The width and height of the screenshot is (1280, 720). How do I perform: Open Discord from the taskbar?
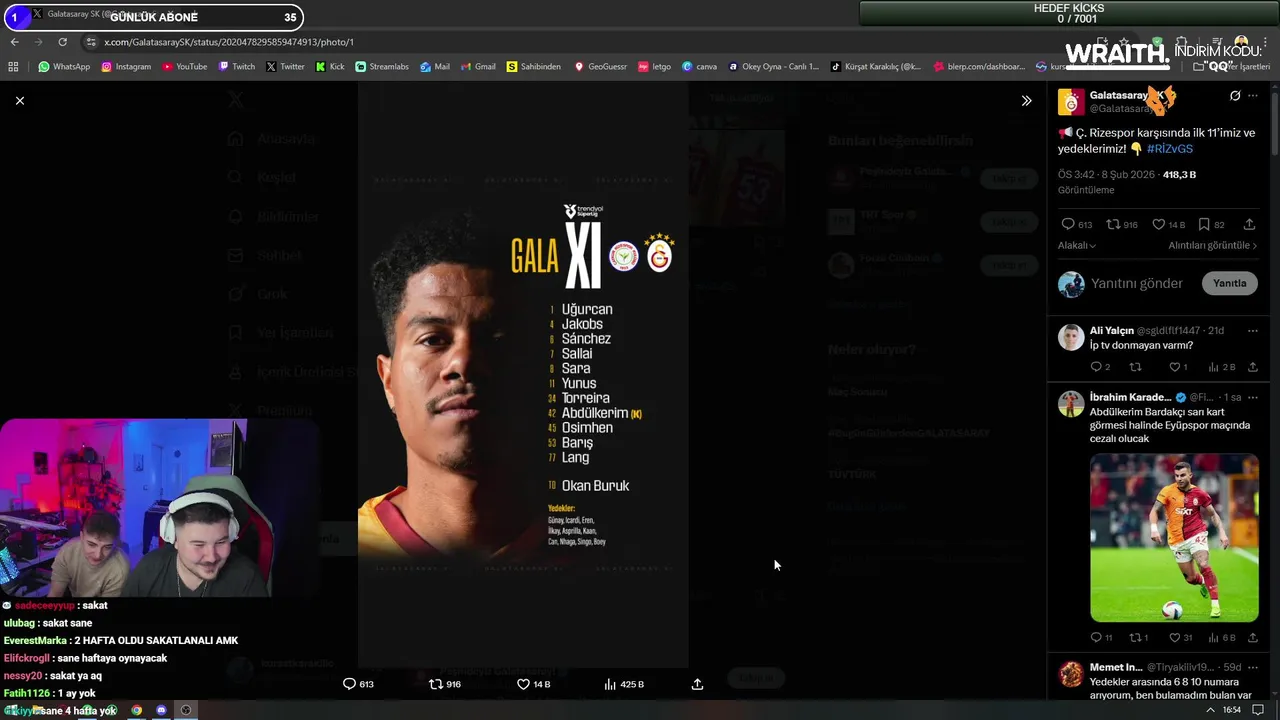[161, 710]
